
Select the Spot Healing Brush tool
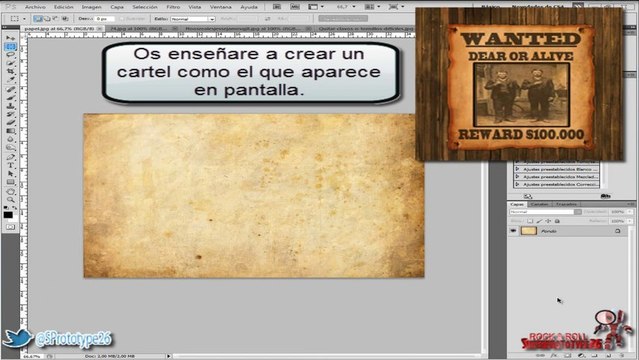pos(10,89)
